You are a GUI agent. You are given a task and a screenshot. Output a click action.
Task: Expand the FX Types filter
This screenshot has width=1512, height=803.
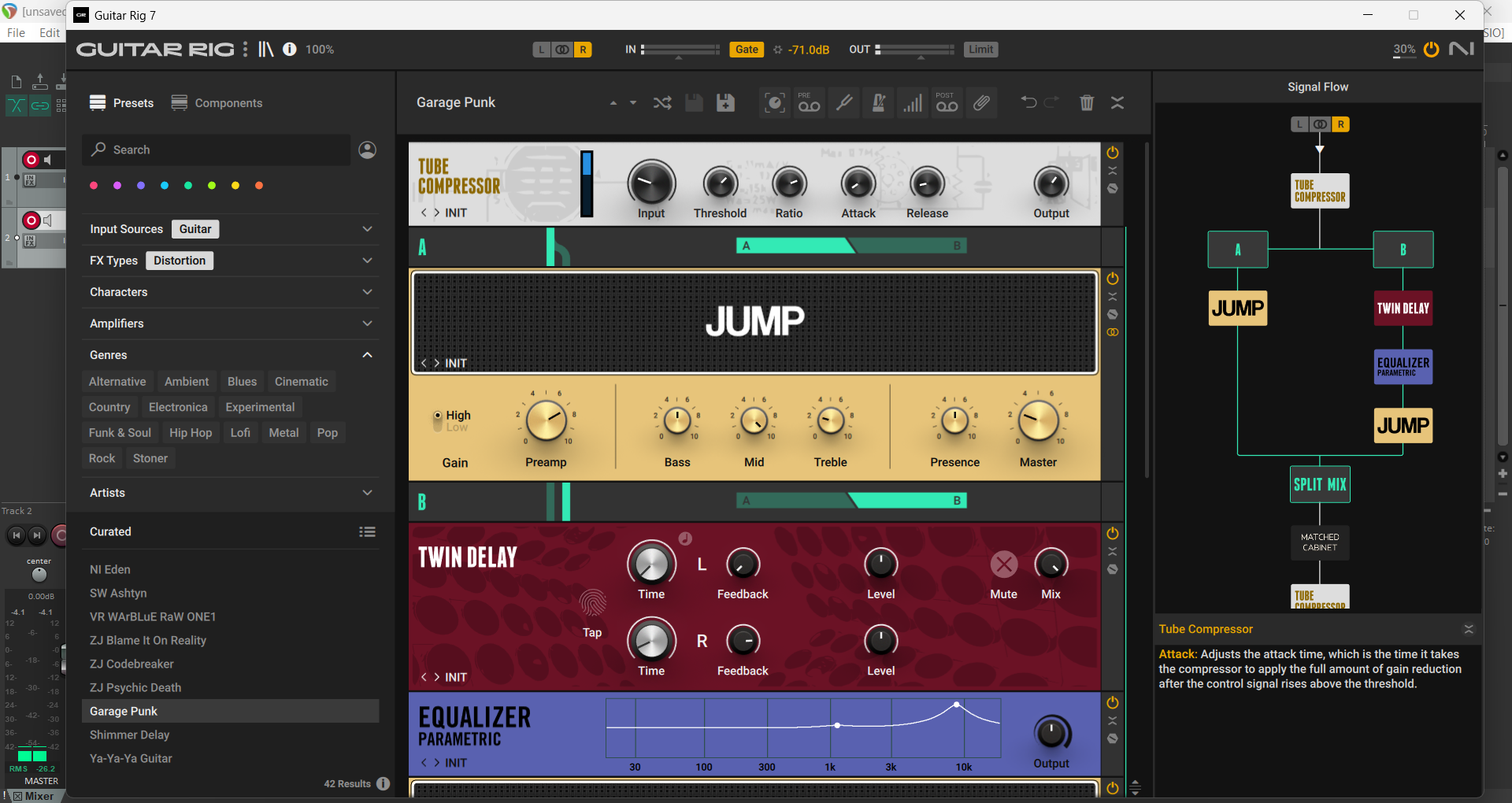367,261
